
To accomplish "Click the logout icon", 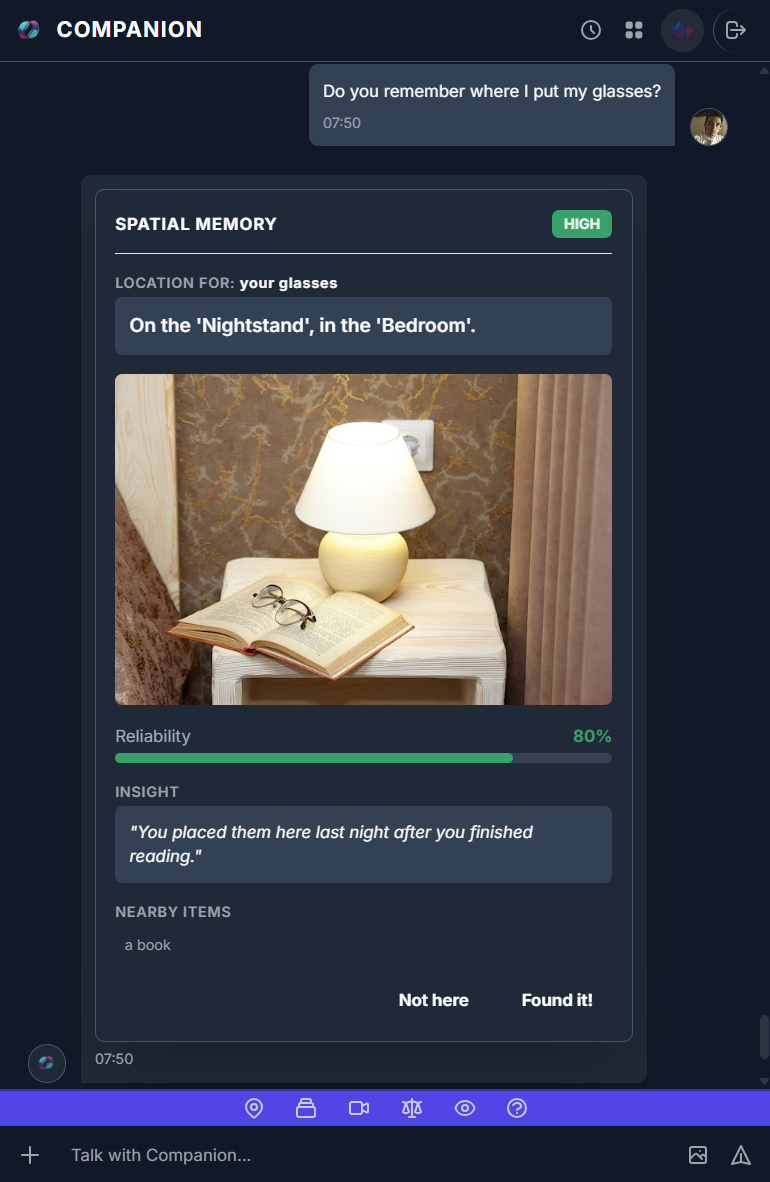I will [735, 30].
